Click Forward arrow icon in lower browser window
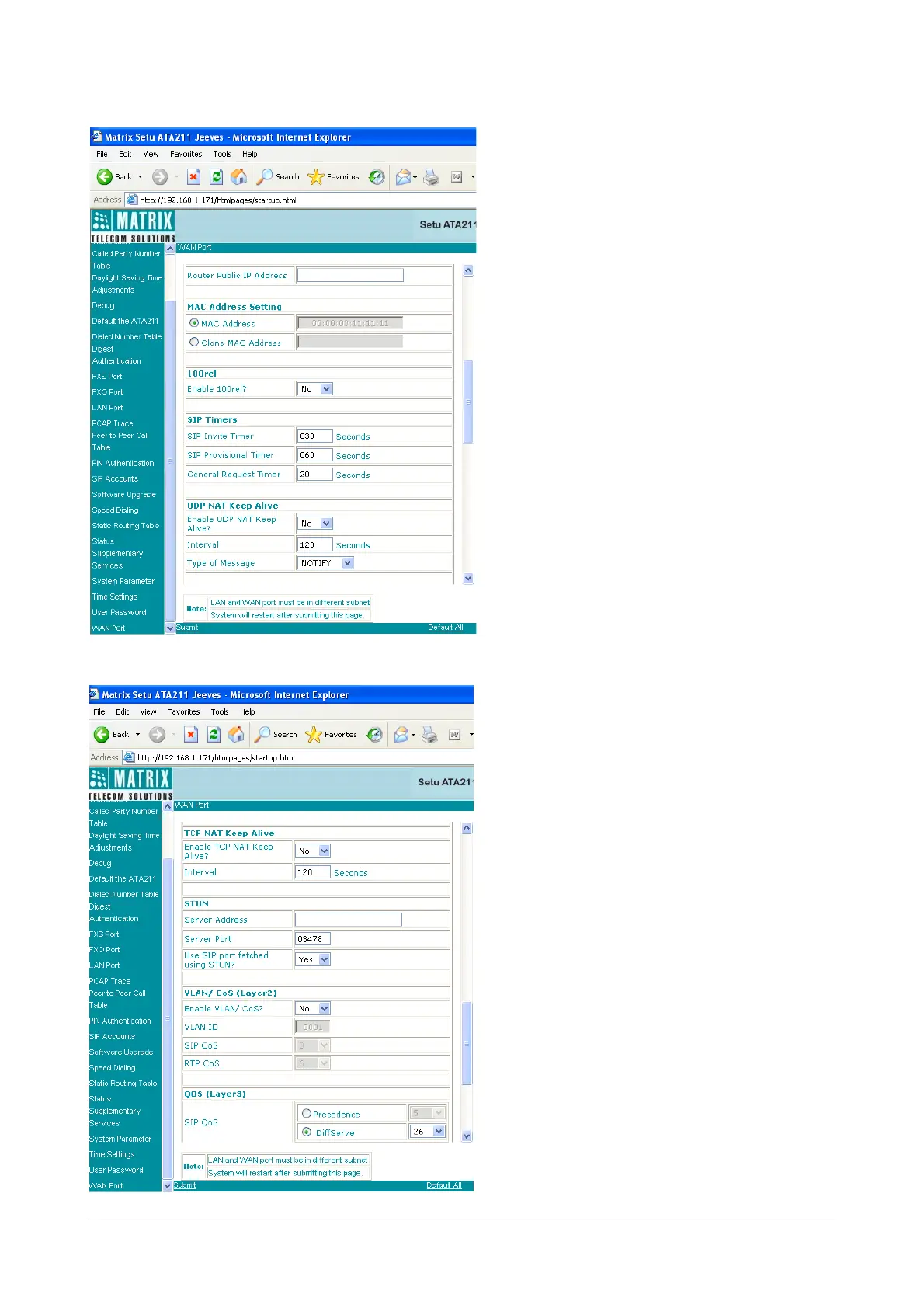 tap(158, 735)
